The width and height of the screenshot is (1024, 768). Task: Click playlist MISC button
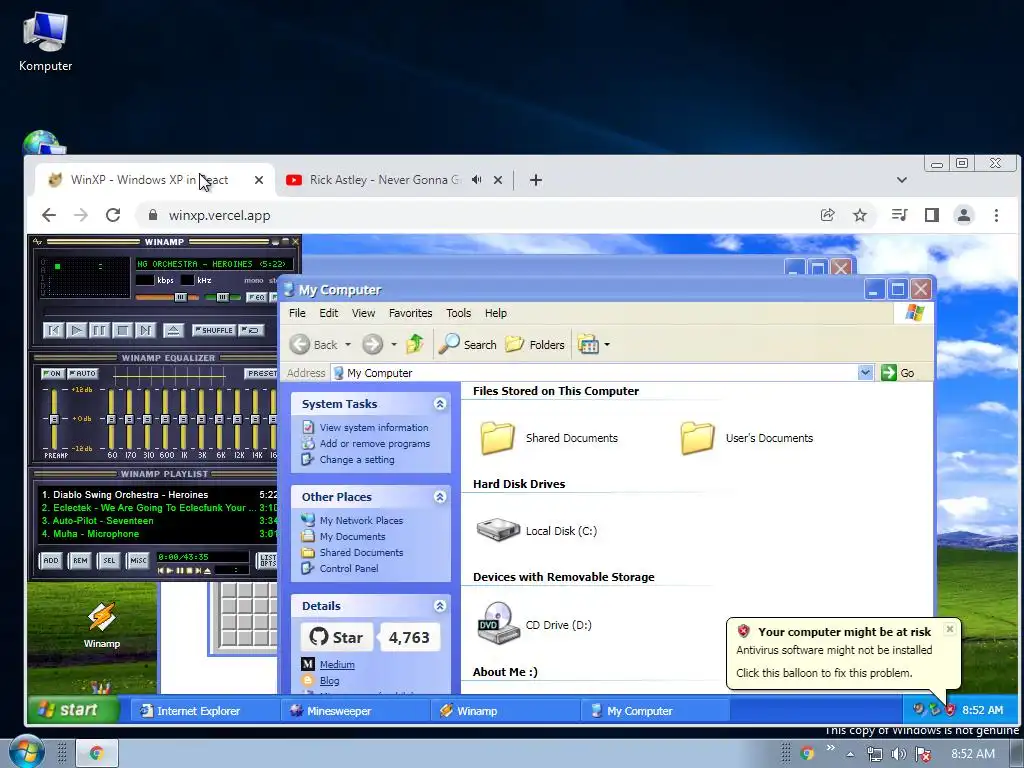point(138,560)
